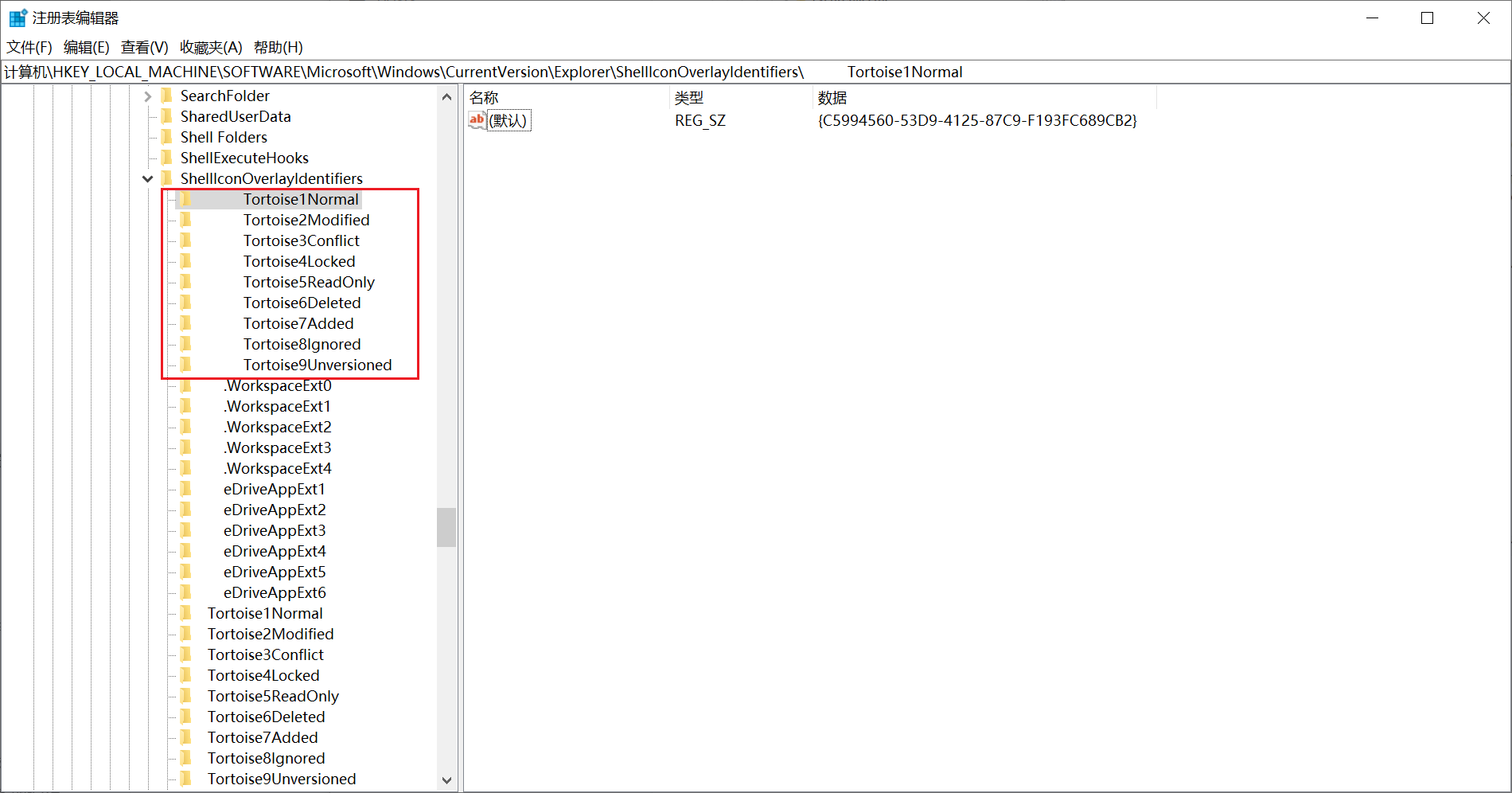Click the (默认) string value icon
This screenshot has width=1512, height=793.
tap(477, 120)
